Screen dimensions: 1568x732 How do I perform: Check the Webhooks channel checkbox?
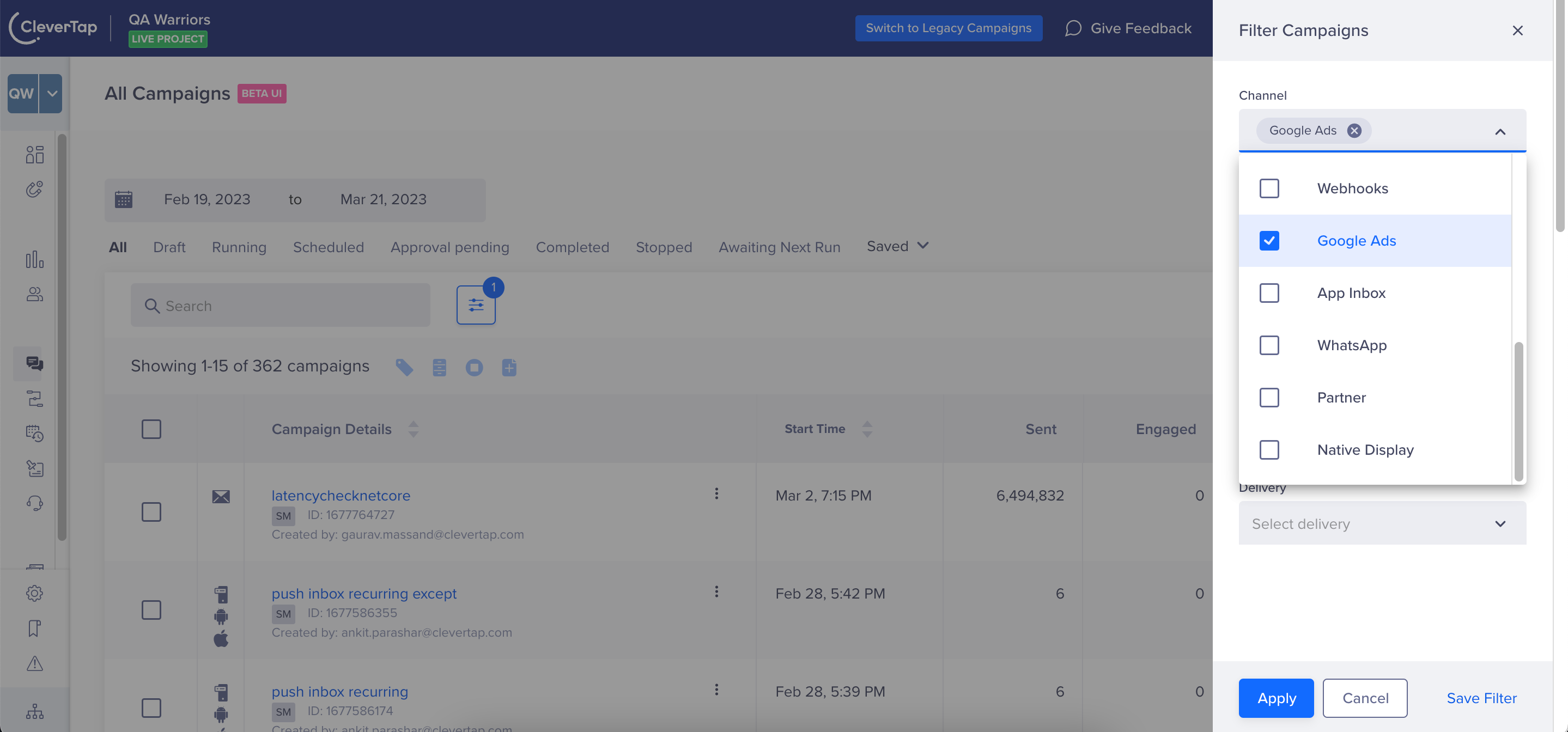click(1269, 188)
